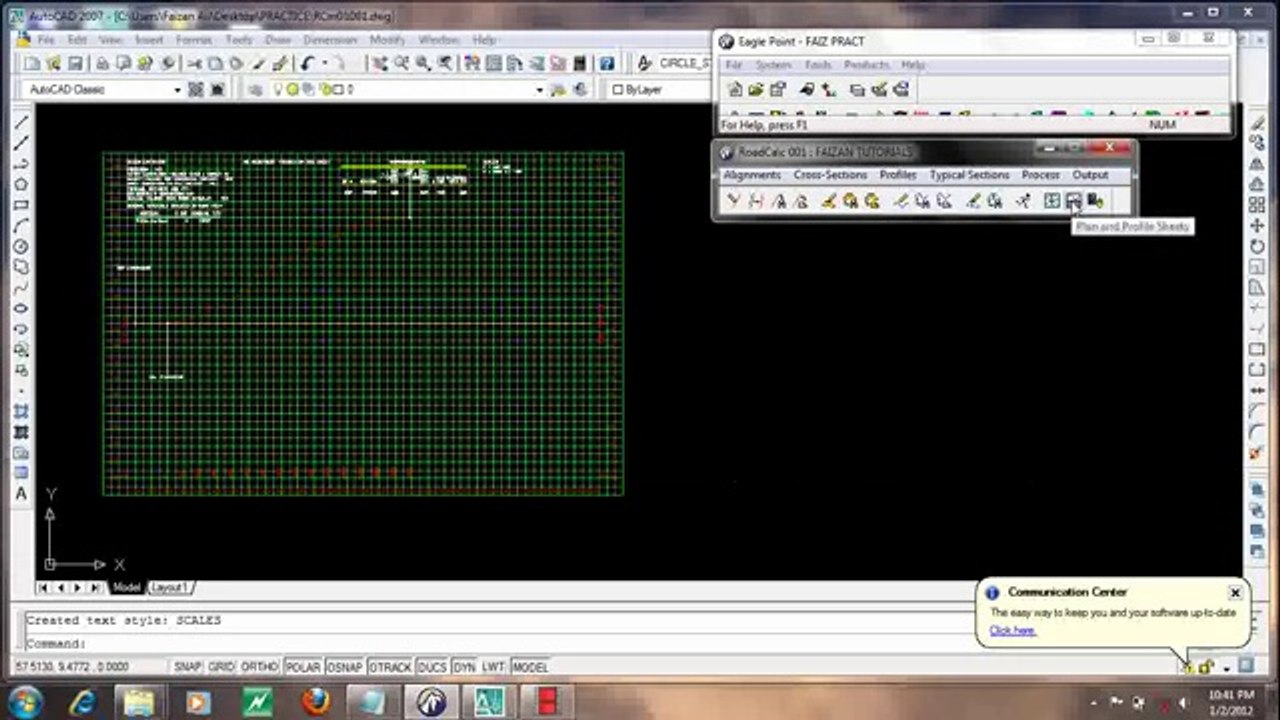Select the Rectangle tool in Draw toolbar
The image size is (1280, 720).
21,206
